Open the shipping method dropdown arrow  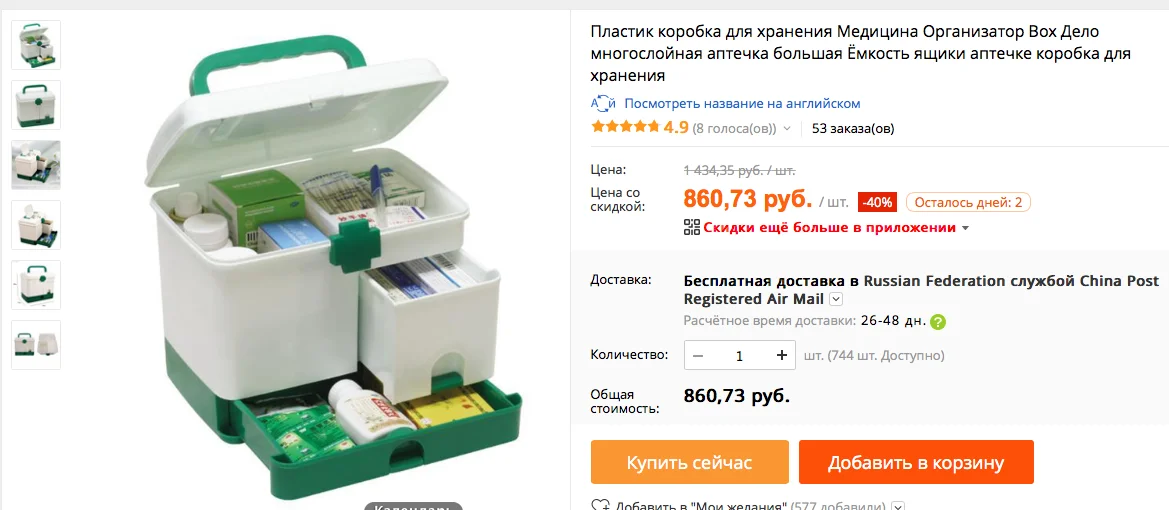tap(836, 300)
